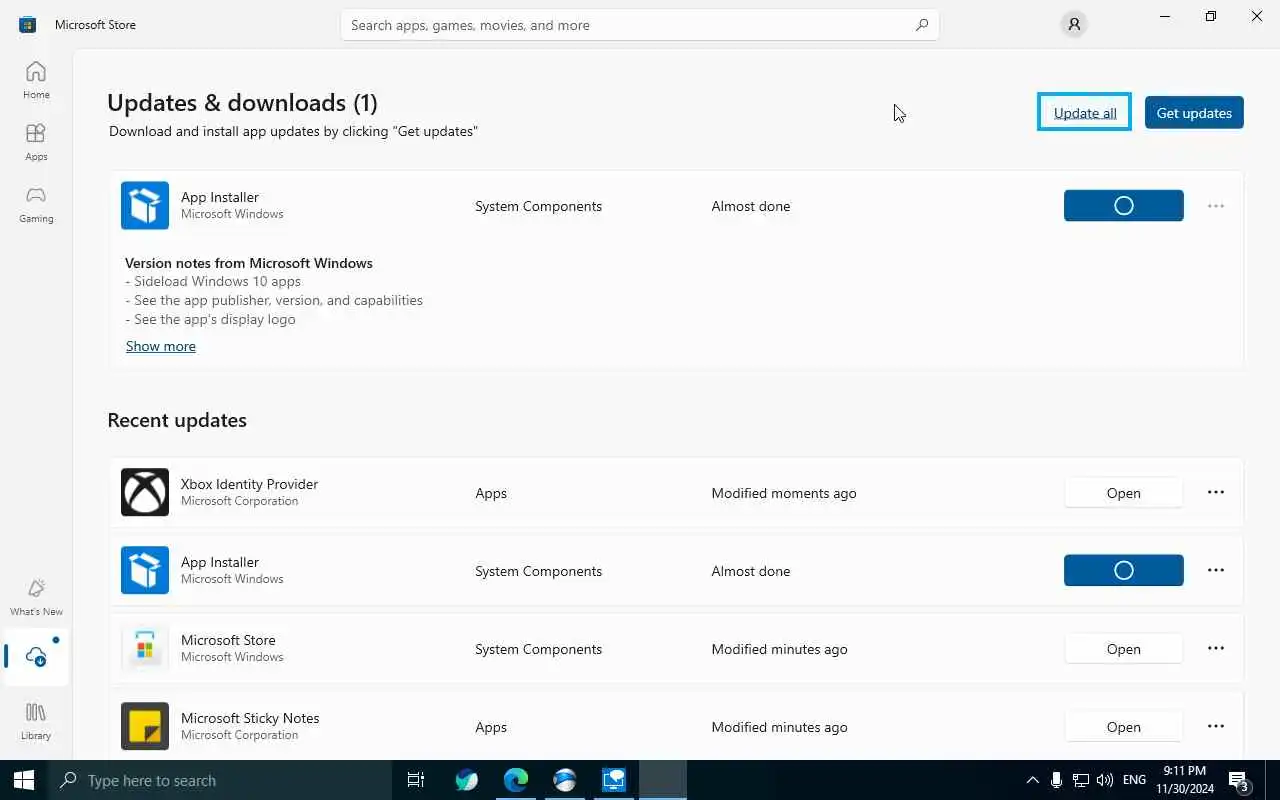Click 'Modified moments ago' status text
This screenshot has height=800, width=1280.
(x=784, y=493)
